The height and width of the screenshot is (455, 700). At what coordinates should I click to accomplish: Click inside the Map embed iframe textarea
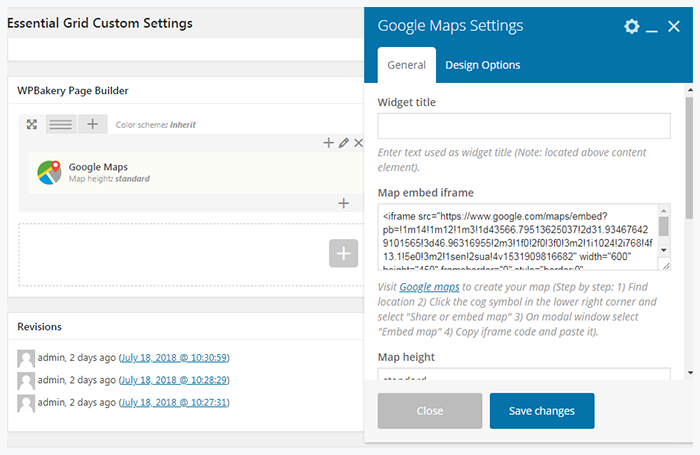pyautogui.click(x=517, y=237)
